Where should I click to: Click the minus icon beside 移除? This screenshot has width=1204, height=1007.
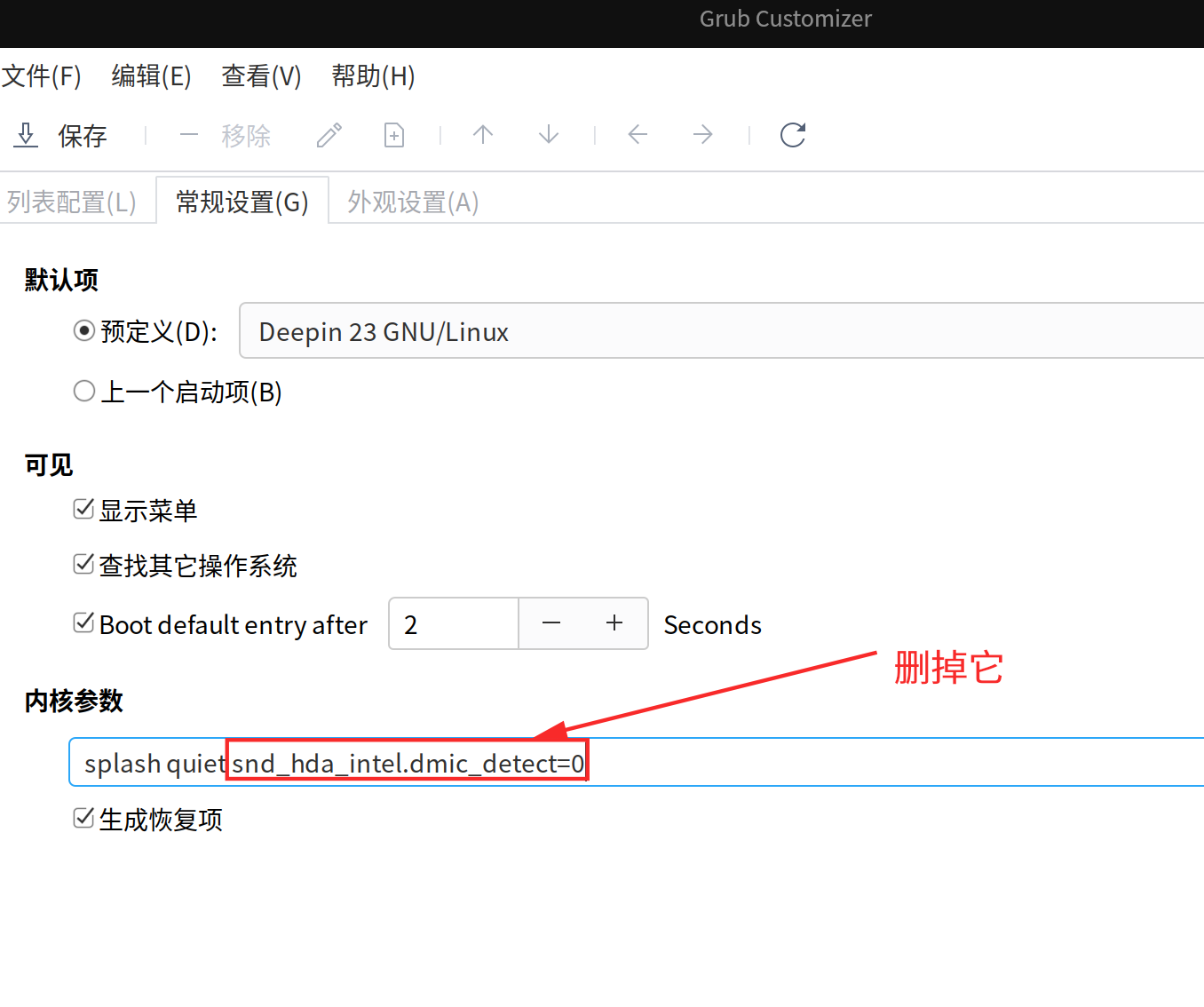click(189, 135)
